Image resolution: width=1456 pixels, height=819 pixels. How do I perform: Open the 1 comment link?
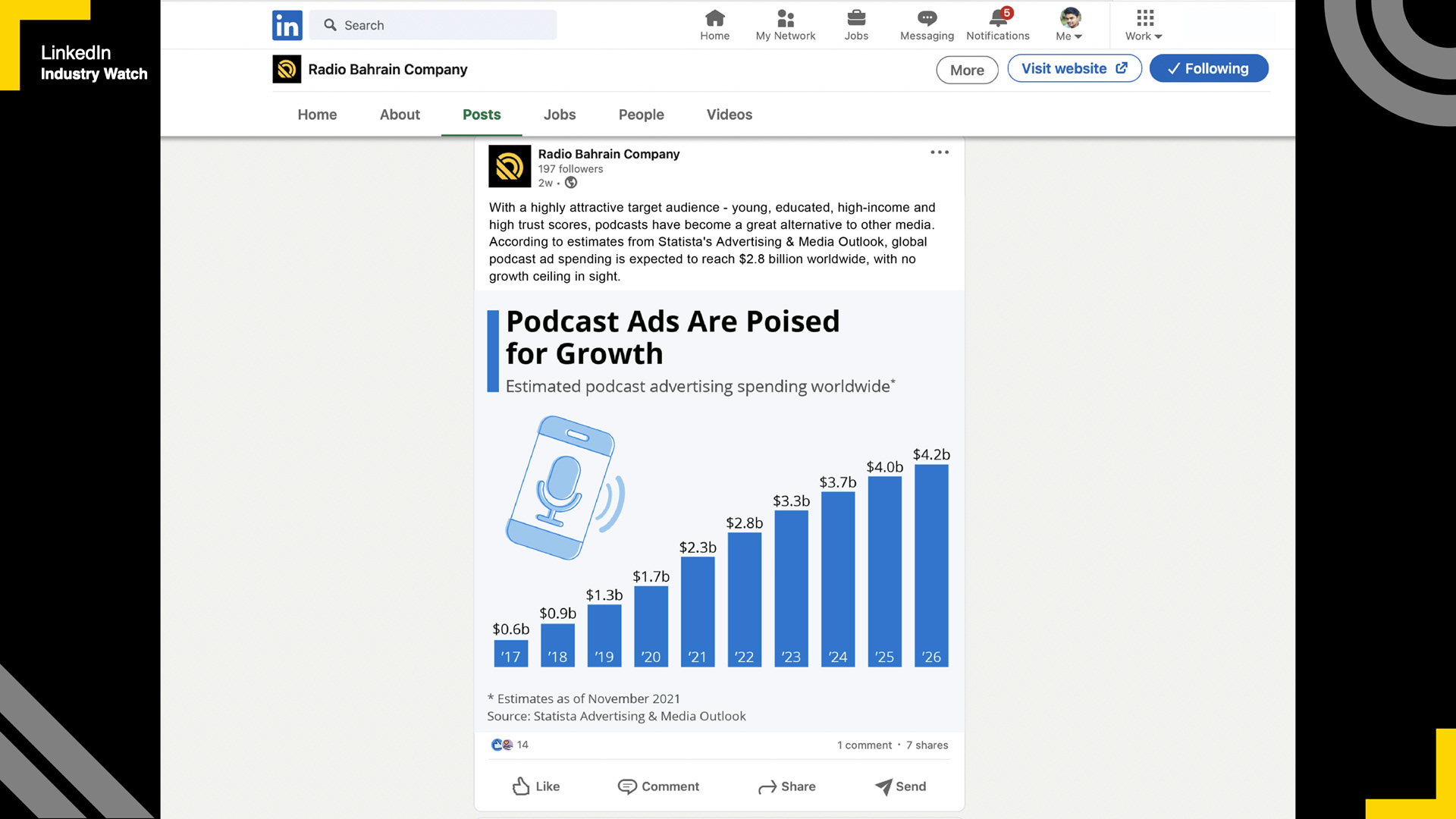864,745
